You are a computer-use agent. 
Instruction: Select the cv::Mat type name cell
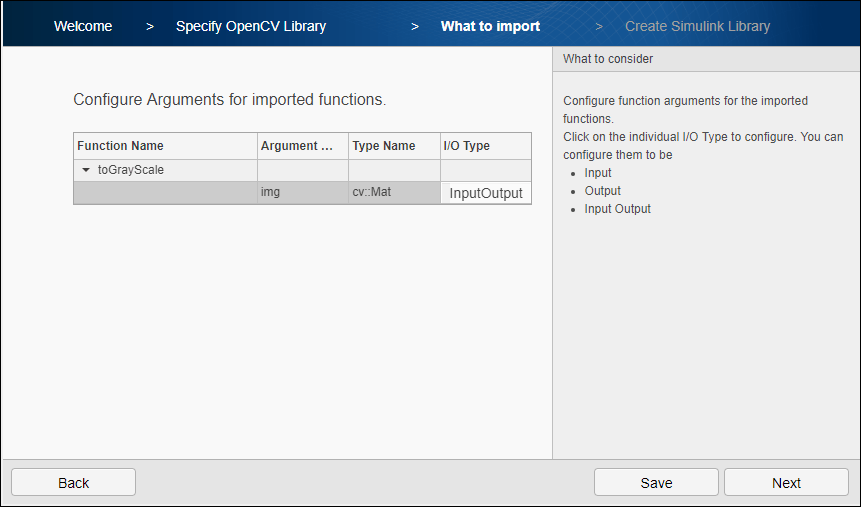pyautogui.click(x=394, y=192)
